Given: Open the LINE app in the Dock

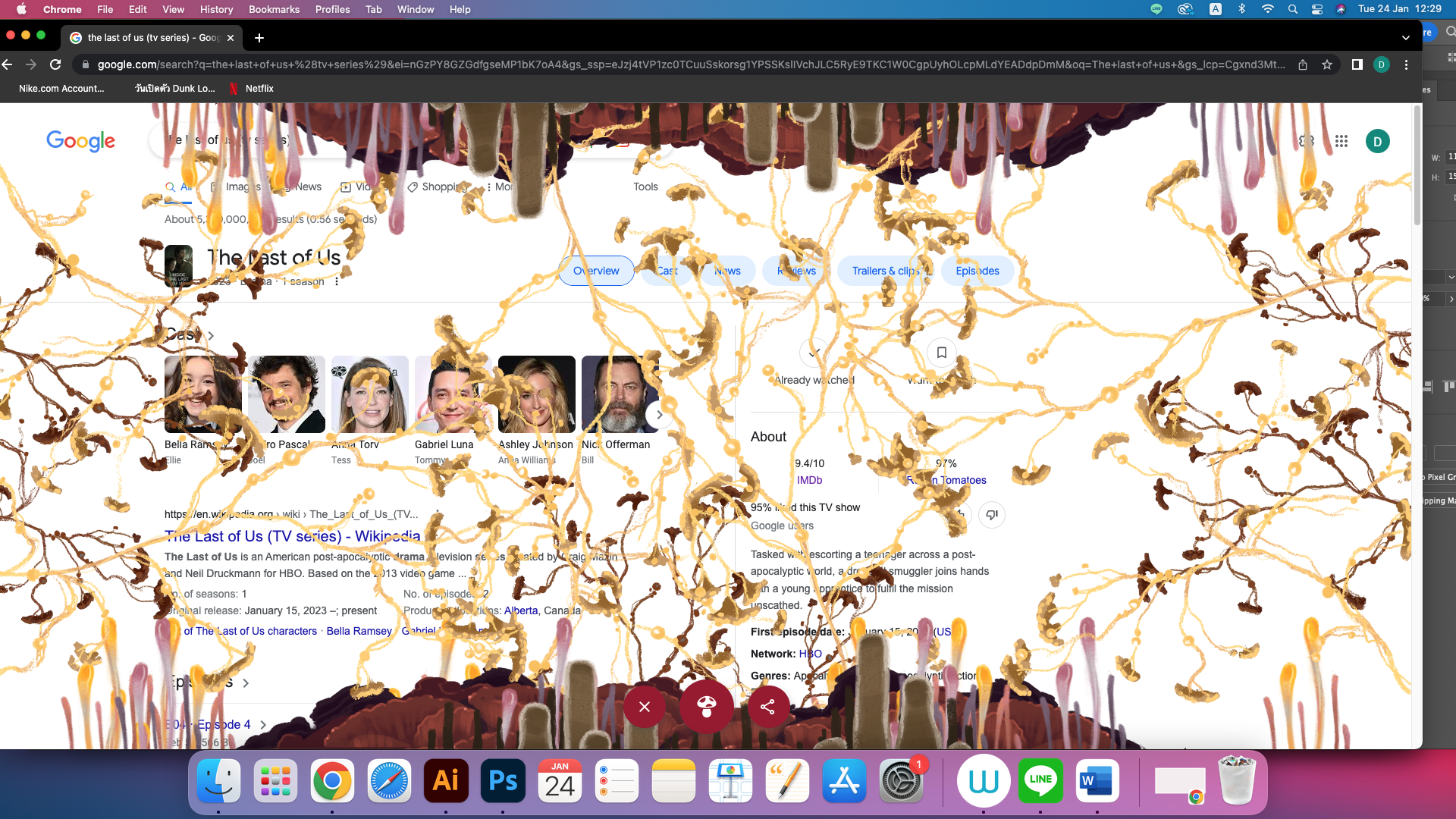Looking at the screenshot, I should (x=1040, y=781).
